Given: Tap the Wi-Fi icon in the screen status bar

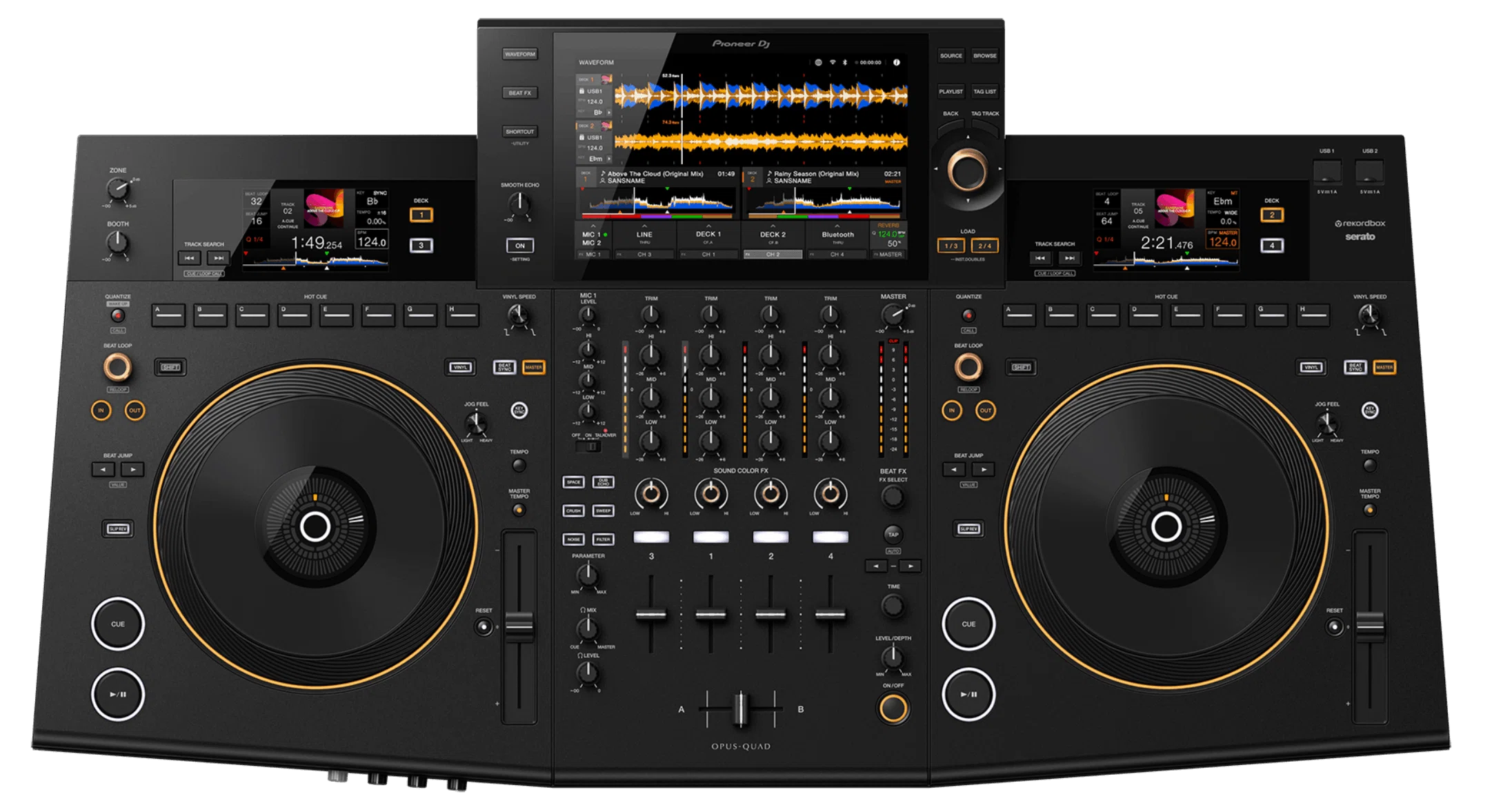Looking at the screenshot, I should pyautogui.click(x=833, y=62).
